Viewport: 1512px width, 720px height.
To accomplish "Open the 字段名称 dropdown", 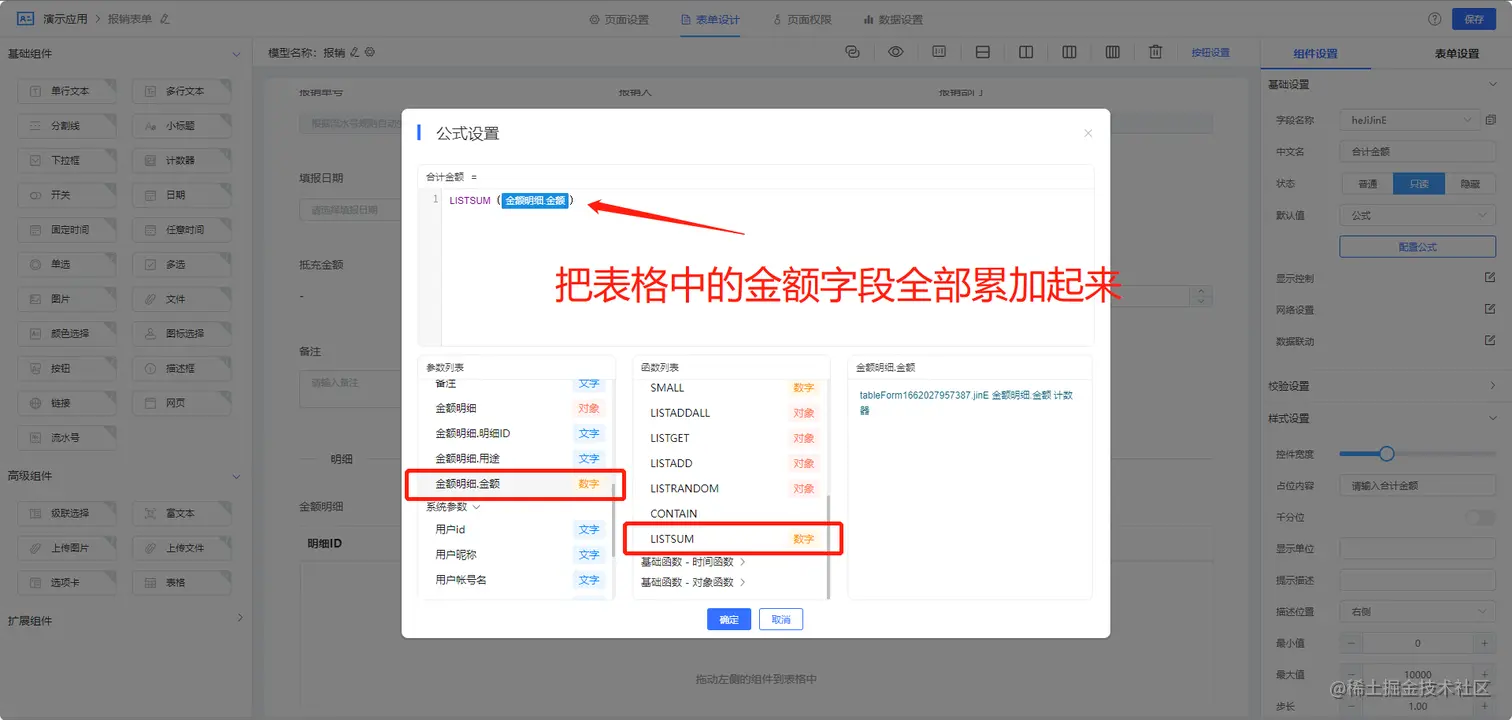I will (x=1410, y=120).
